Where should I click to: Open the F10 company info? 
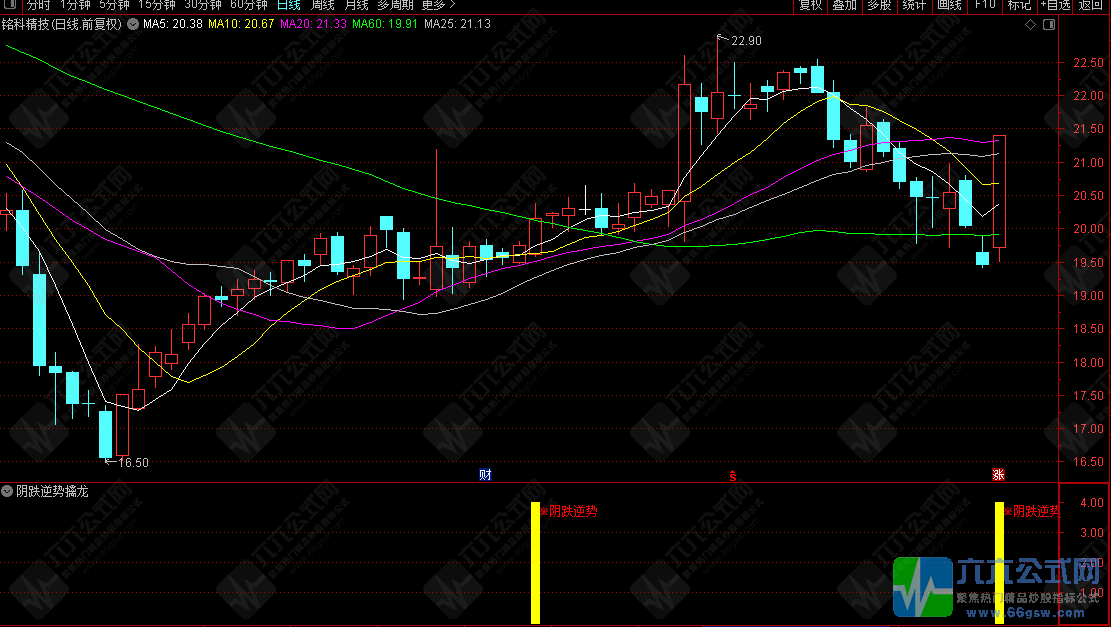985,5
